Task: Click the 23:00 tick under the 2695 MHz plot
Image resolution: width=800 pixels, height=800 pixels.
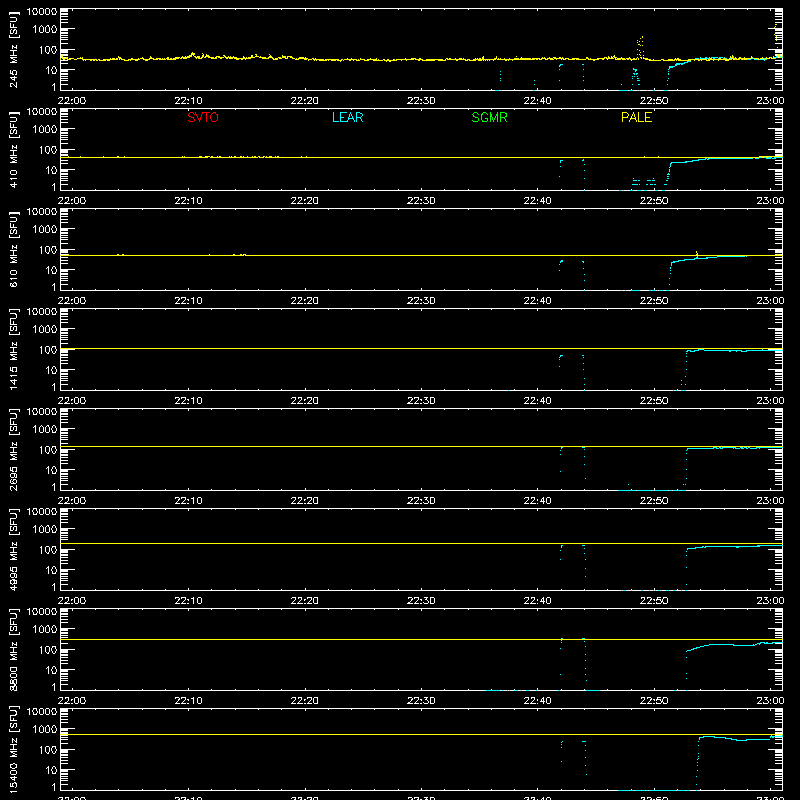Action: 770,501
